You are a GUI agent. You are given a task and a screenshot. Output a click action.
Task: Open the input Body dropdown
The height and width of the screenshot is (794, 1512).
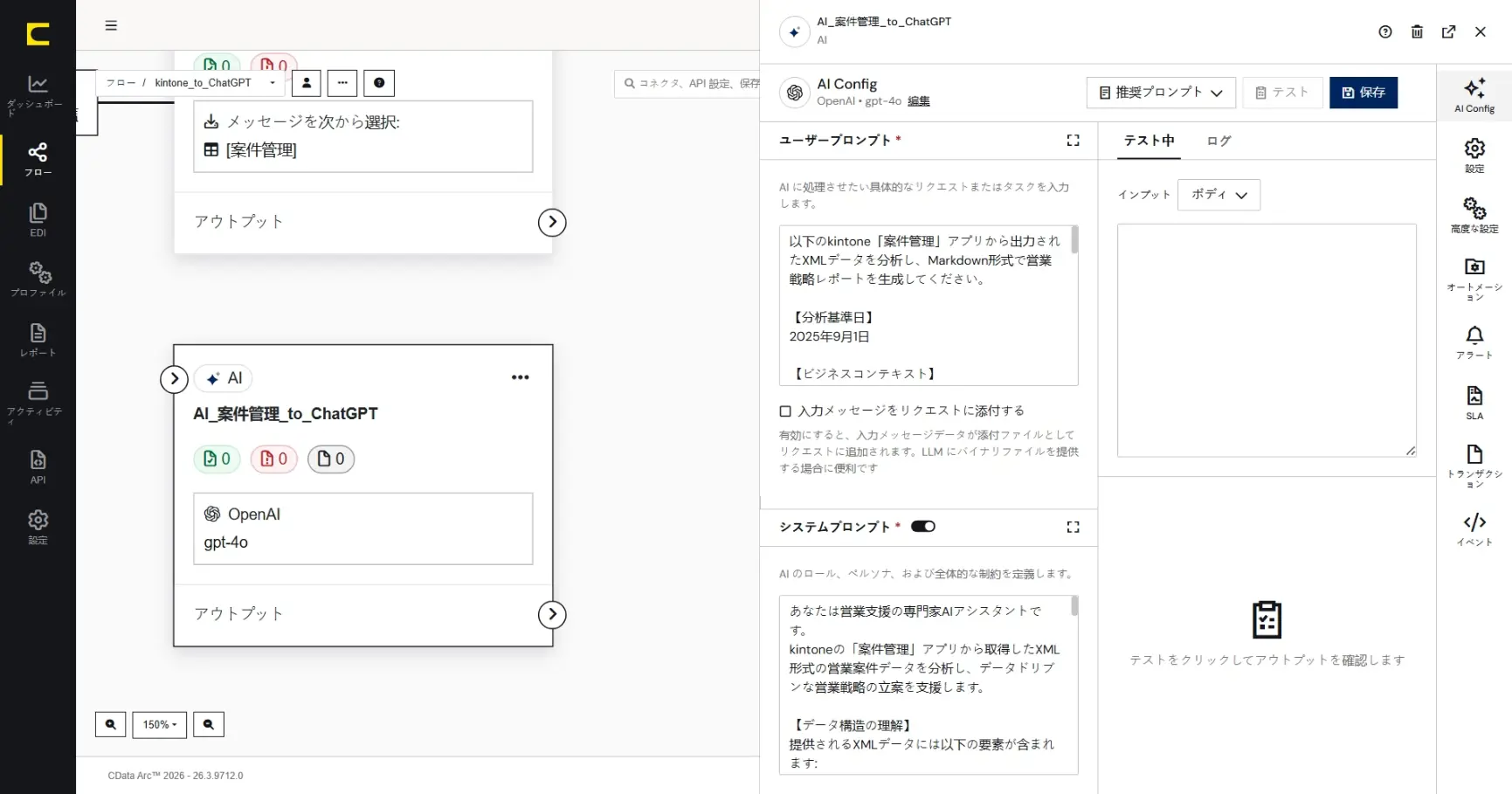point(1219,195)
